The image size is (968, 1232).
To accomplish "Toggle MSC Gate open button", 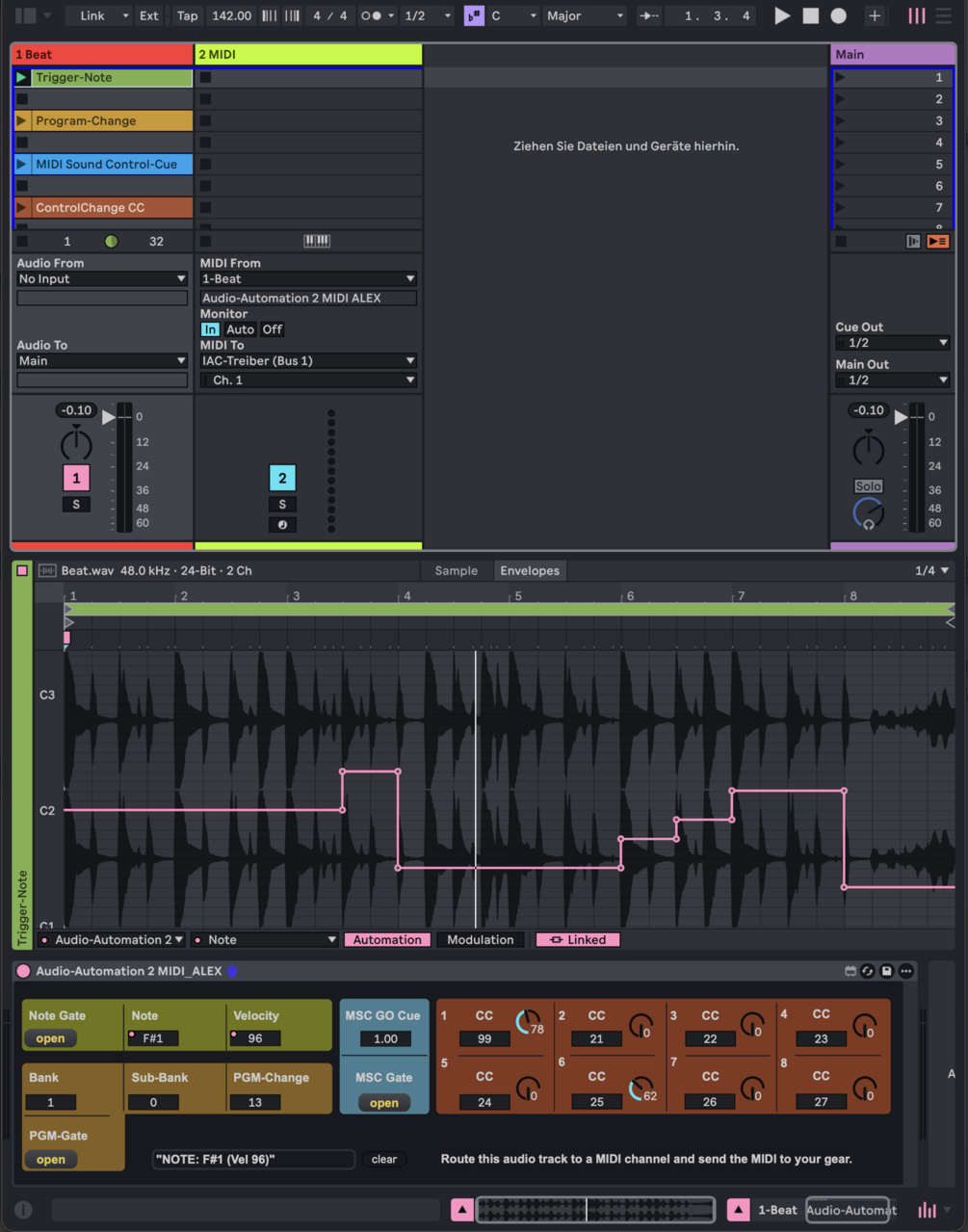I will pyautogui.click(x=384, y=1103).
